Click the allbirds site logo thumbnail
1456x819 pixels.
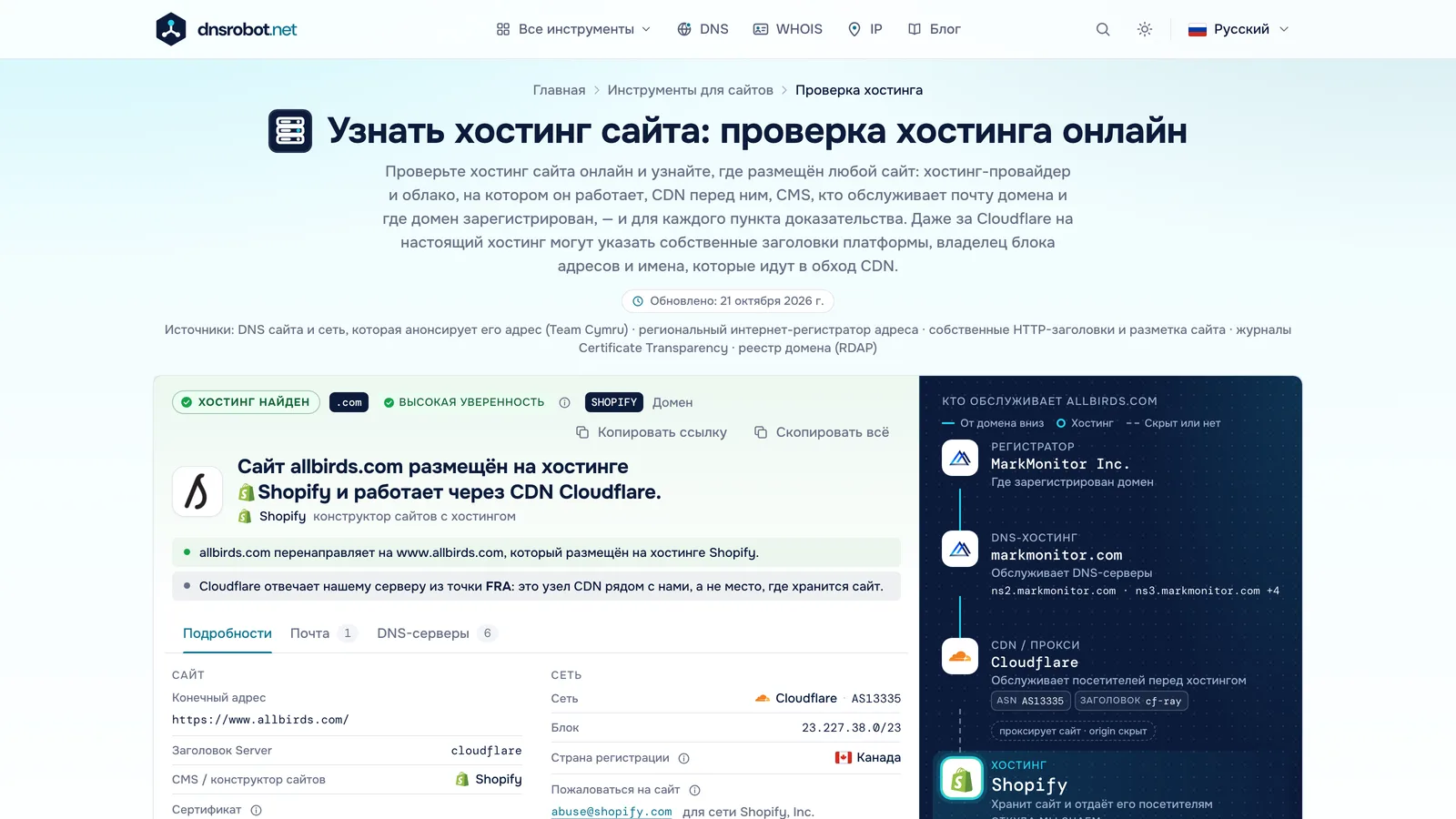coord(197,491)
